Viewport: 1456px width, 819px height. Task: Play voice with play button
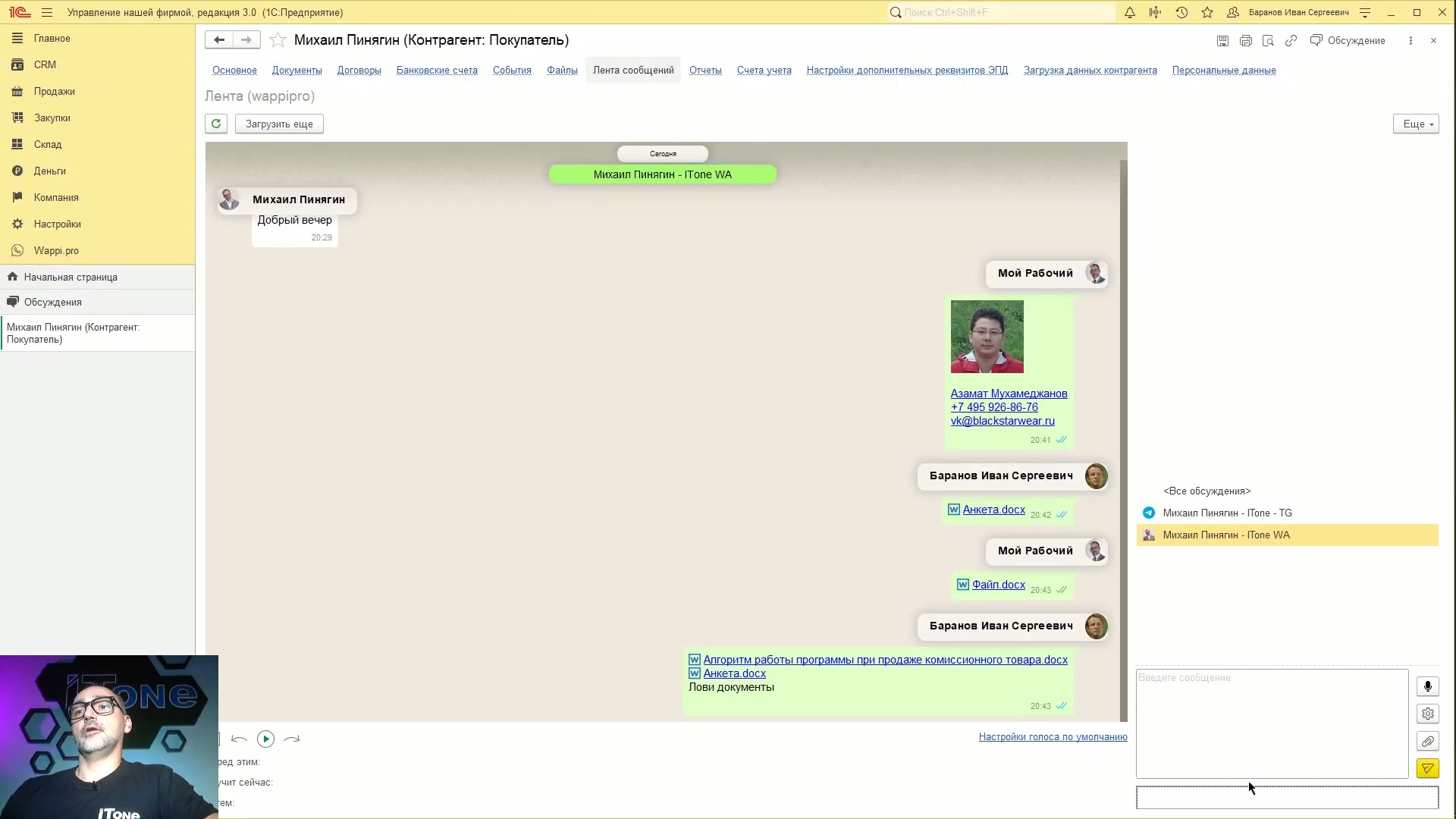point(265,739)
